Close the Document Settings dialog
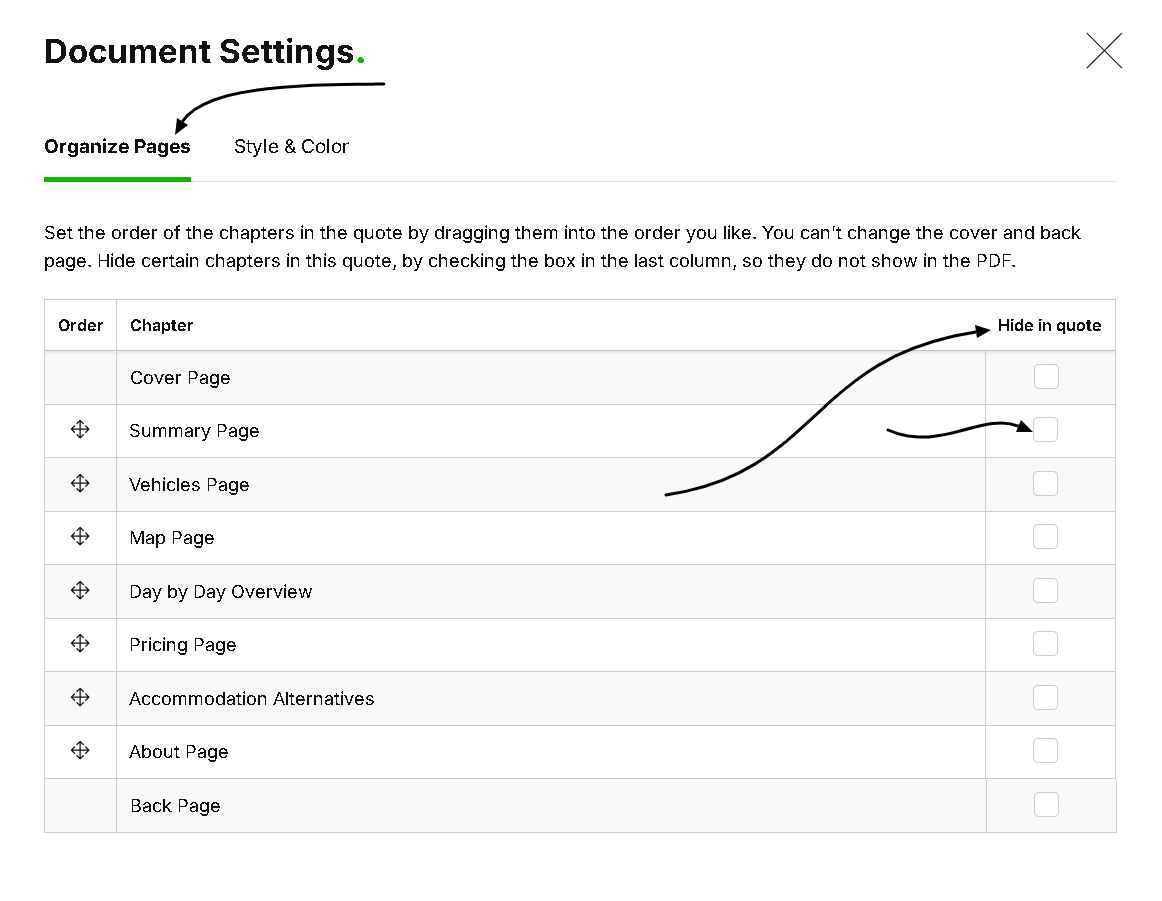Image resolution: width=1162 pixels, height=901 pixels. (x=1104, y=51)
